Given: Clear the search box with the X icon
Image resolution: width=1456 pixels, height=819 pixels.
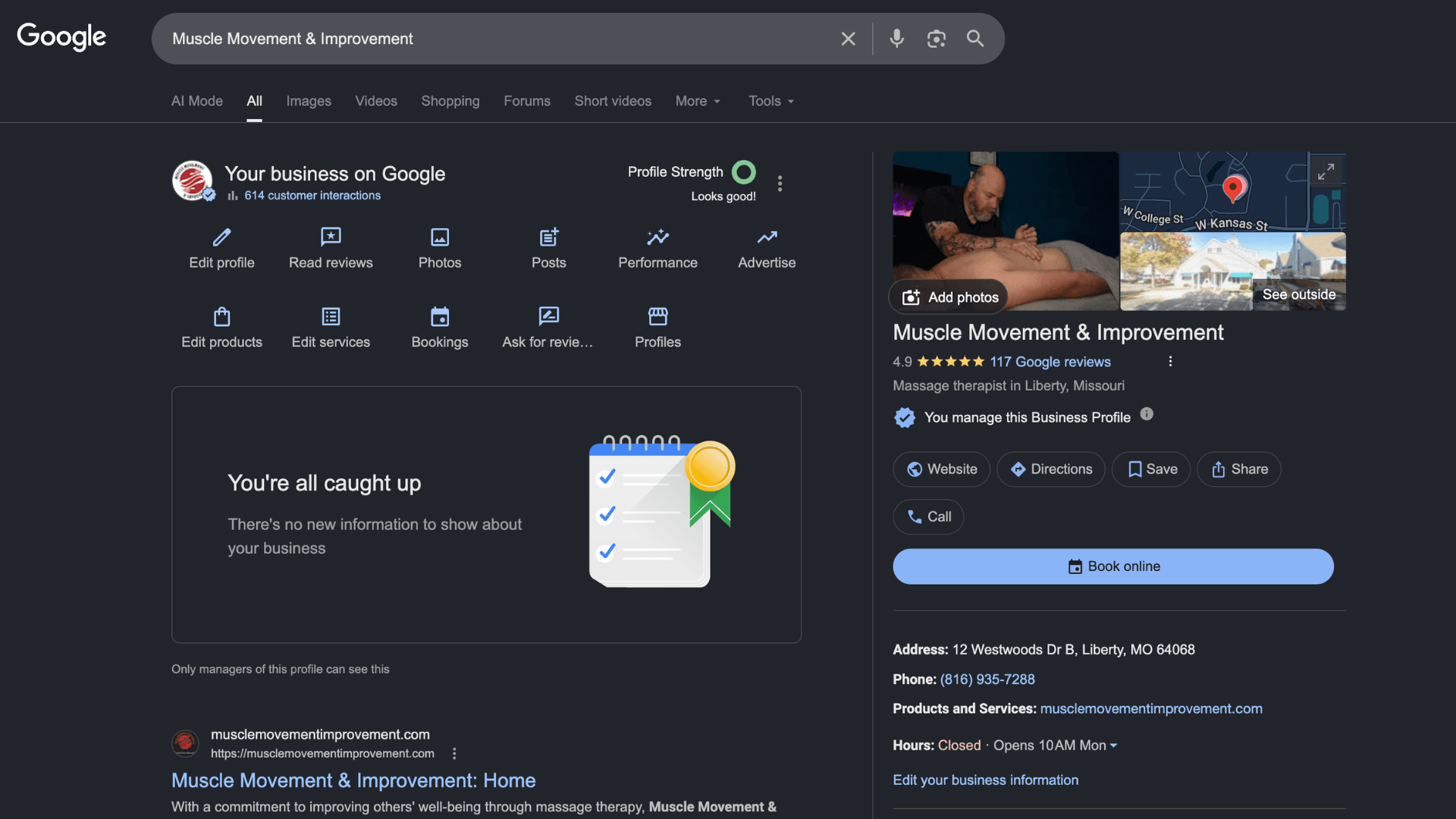Looking at the screenshot, I should [848, 39].
